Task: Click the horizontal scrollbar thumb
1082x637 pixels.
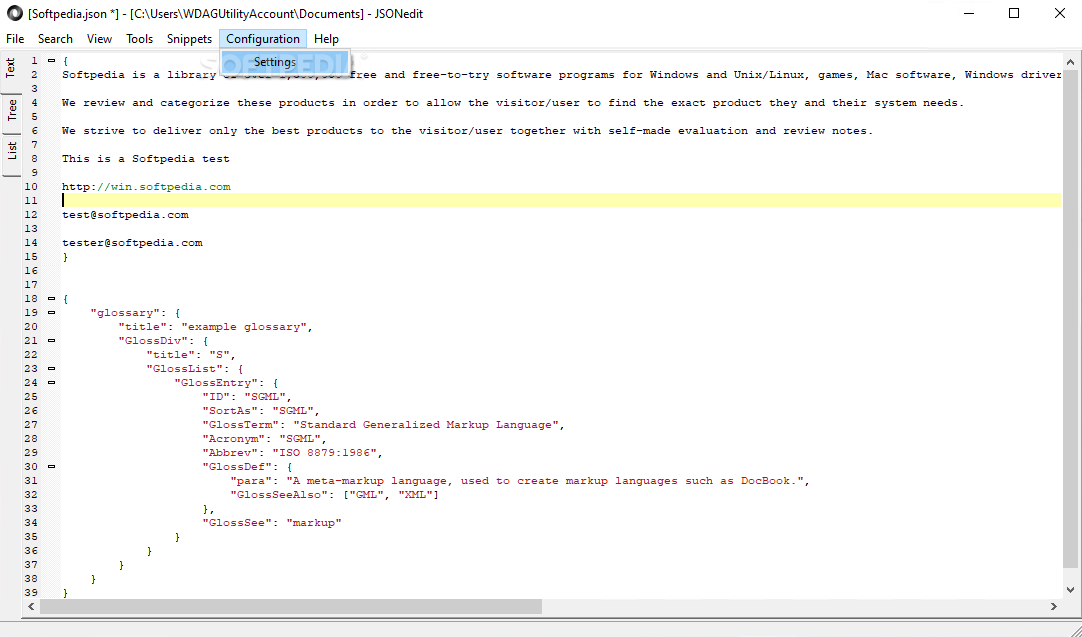Action: [291, 607]
